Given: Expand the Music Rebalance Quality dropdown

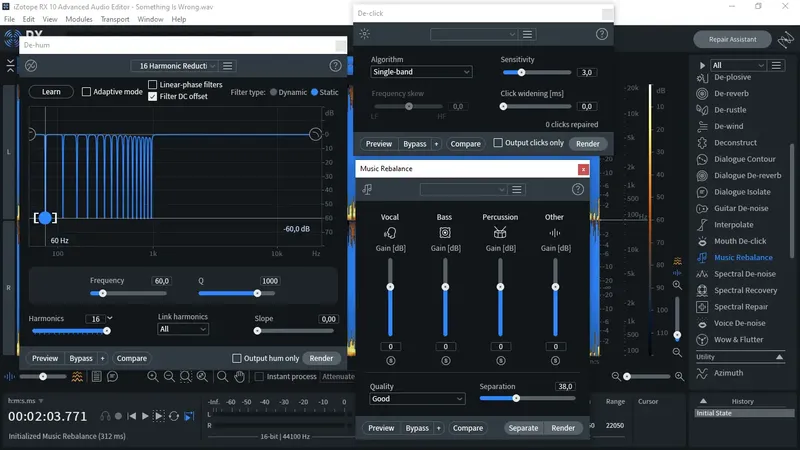Looking at the screenshot, I should click(417, 398).
